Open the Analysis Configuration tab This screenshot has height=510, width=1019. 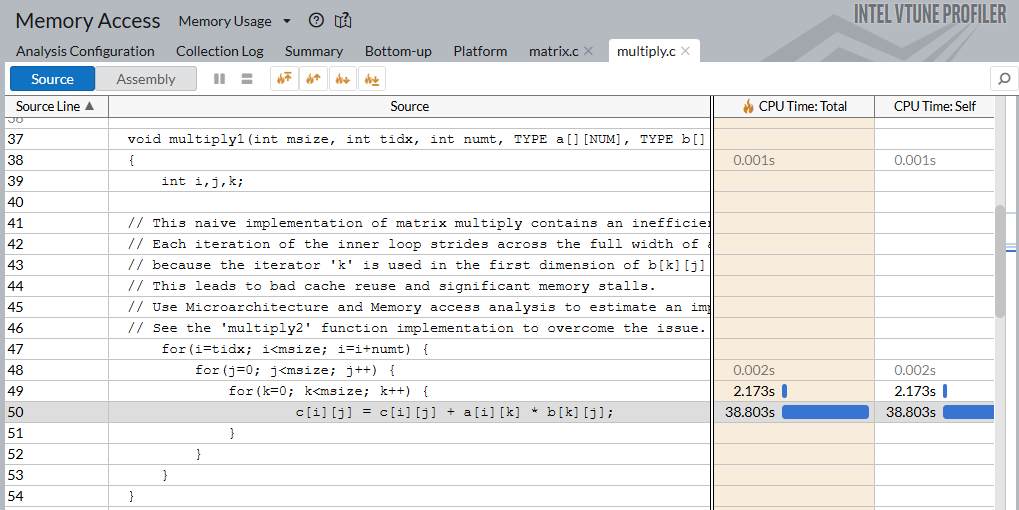point(85,51)
